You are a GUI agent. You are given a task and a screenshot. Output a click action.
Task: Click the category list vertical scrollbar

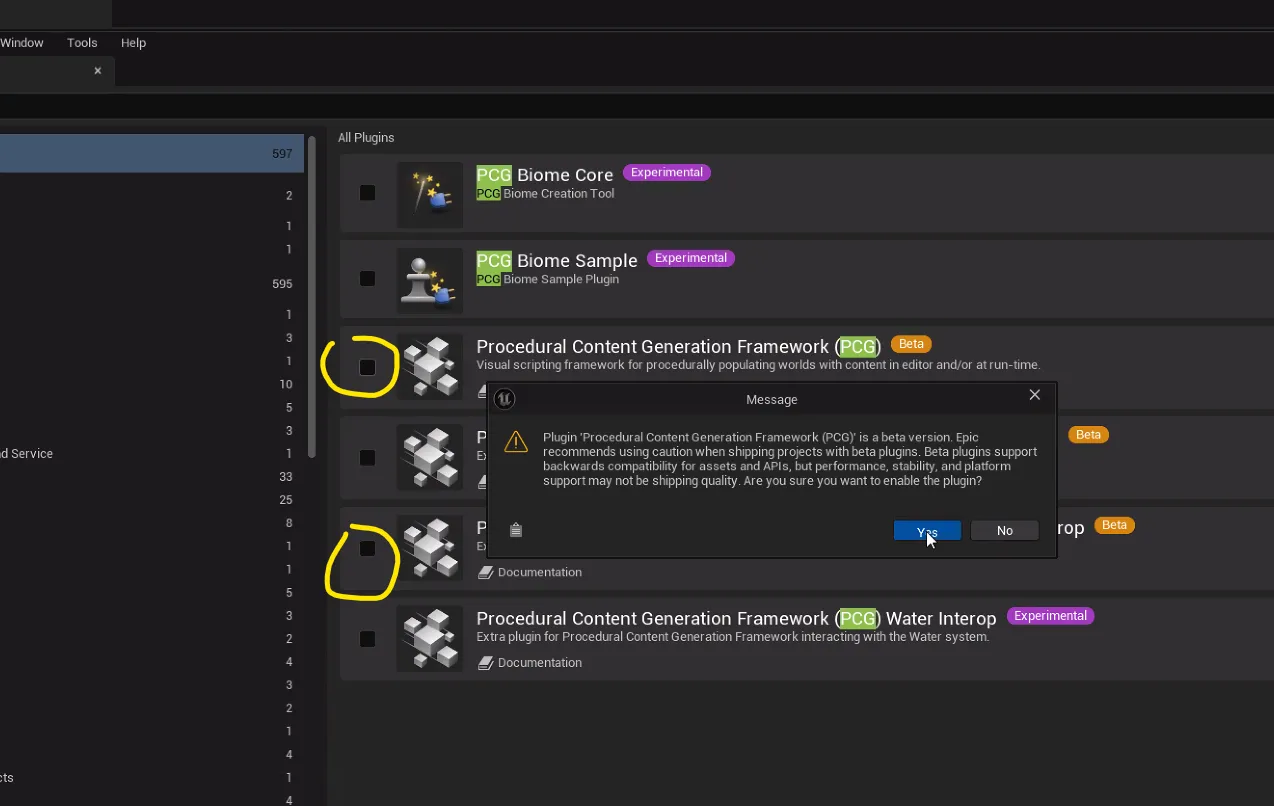coord(312,297)
